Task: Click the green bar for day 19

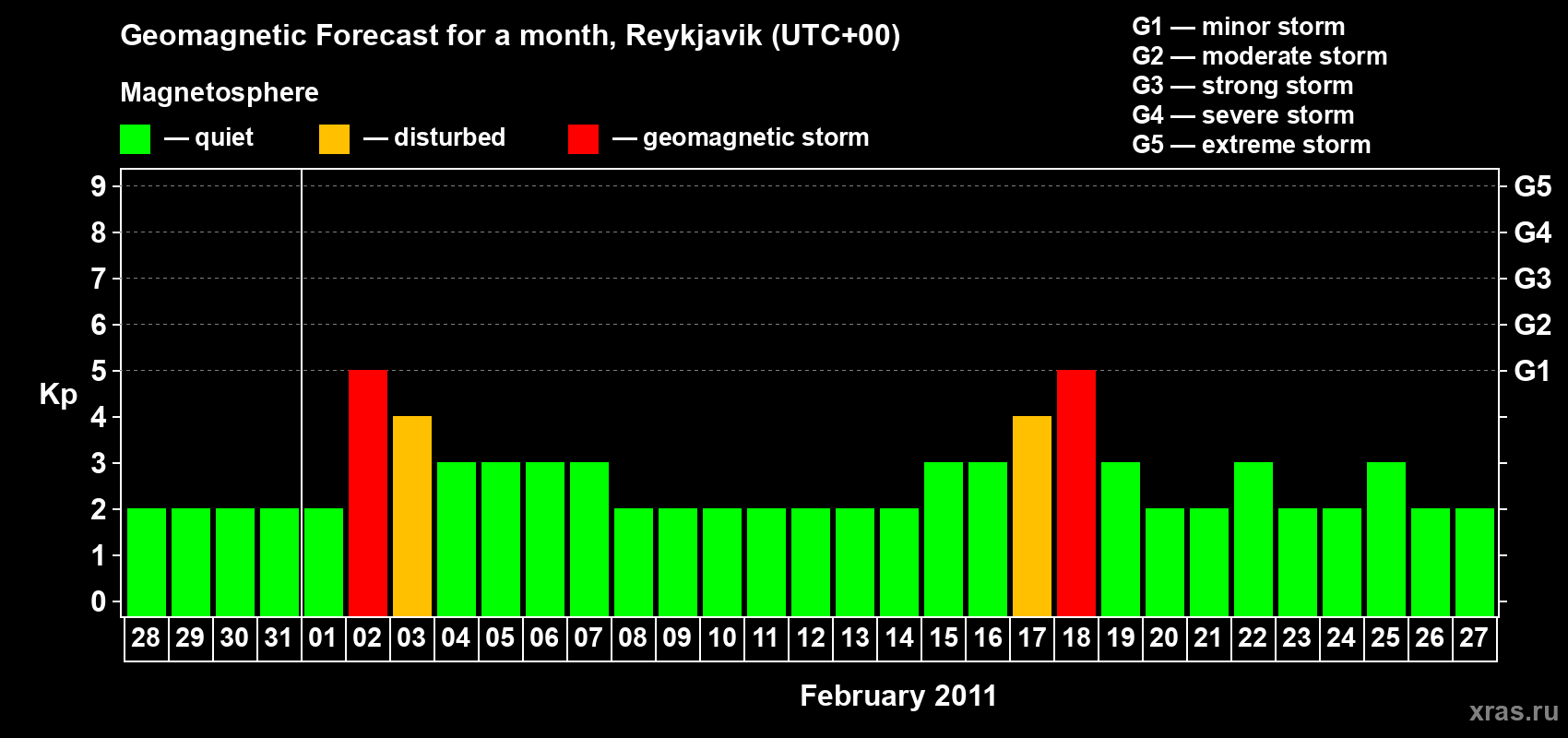Action: pos(1121,539)
